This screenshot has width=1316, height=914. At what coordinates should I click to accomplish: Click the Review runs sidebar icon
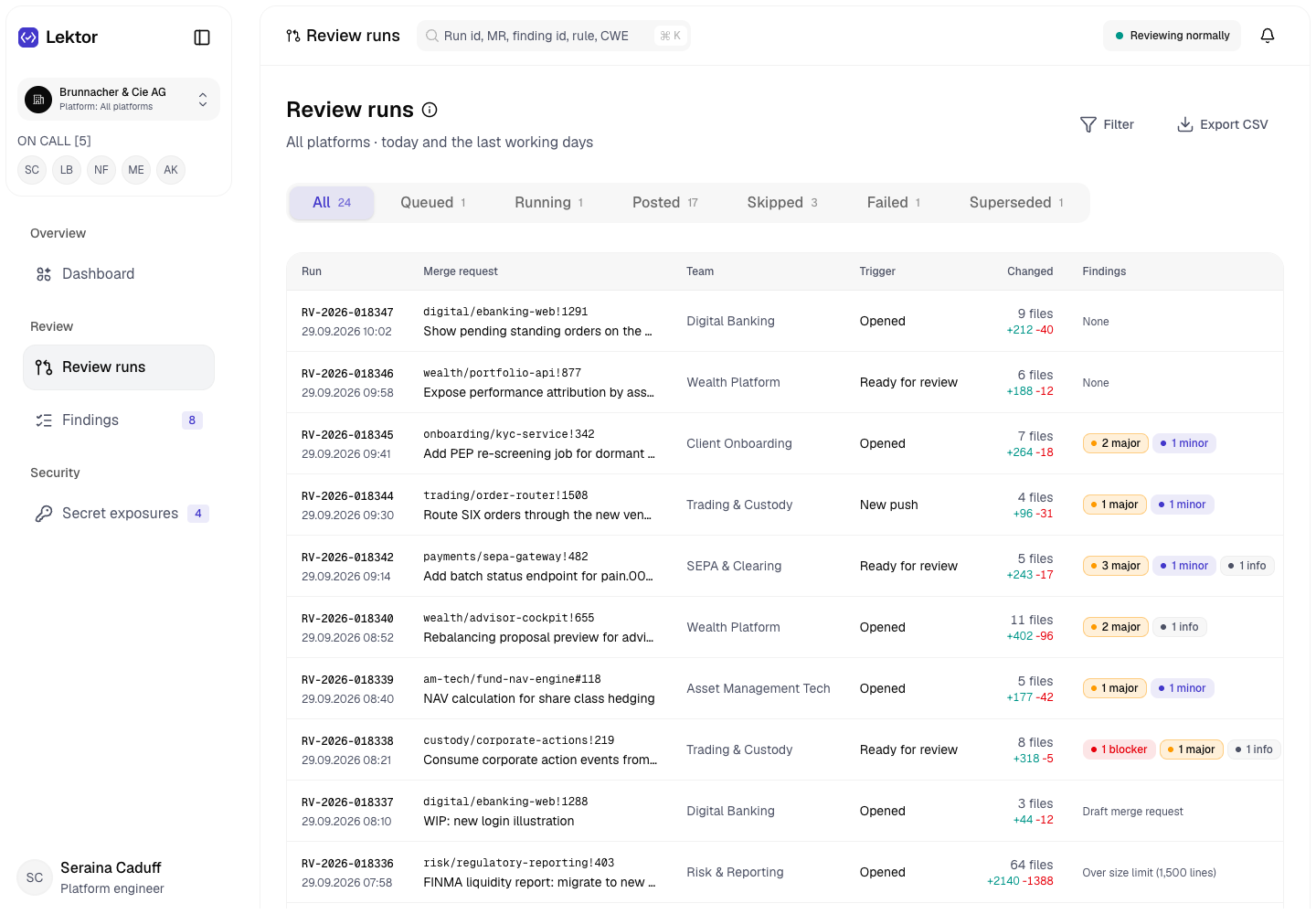click(44, 367)
